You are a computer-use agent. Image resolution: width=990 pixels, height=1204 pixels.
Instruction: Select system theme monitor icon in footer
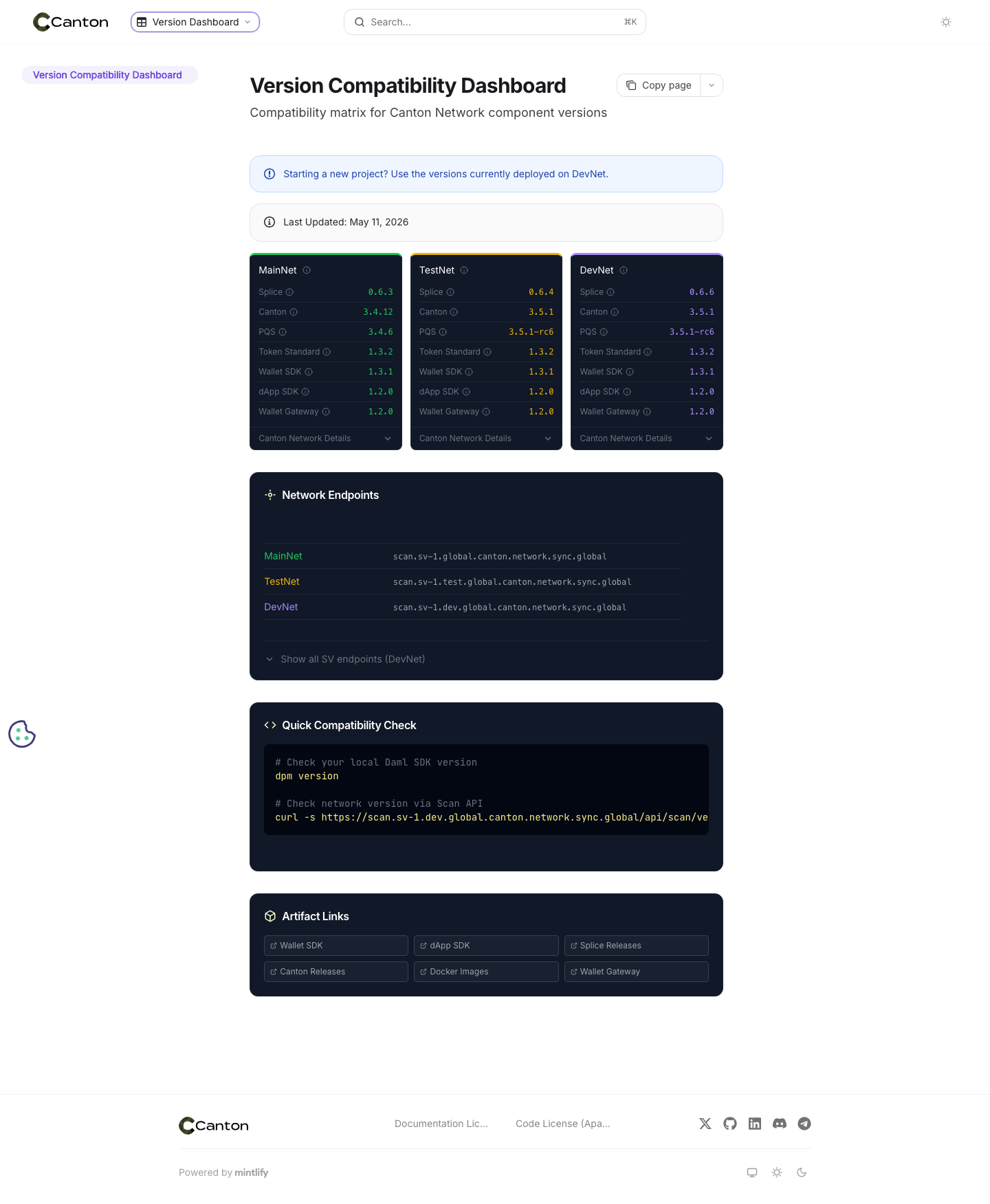coord(752,1172)
